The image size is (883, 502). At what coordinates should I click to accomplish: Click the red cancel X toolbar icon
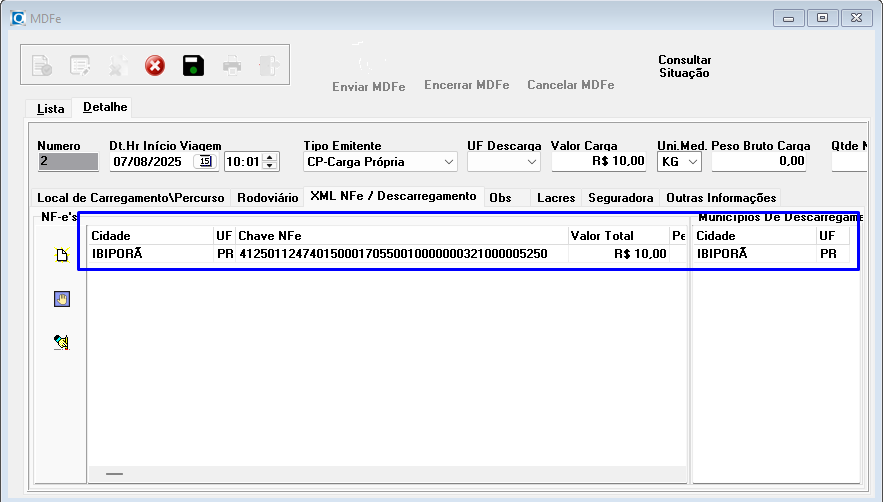click(x=155, y=66)
